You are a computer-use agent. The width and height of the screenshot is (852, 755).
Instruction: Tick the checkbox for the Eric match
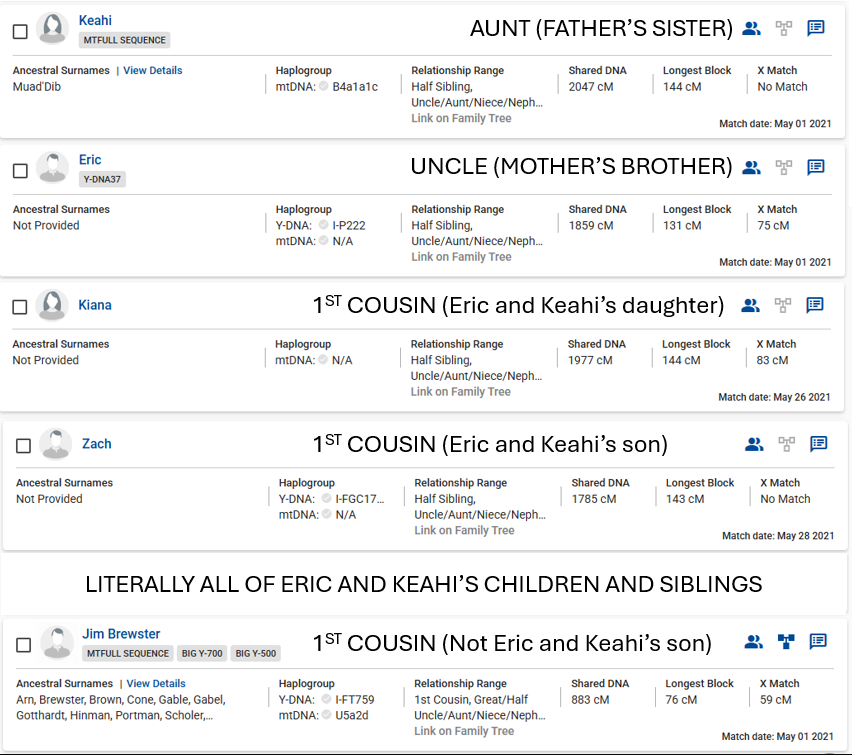click(20, 171)
